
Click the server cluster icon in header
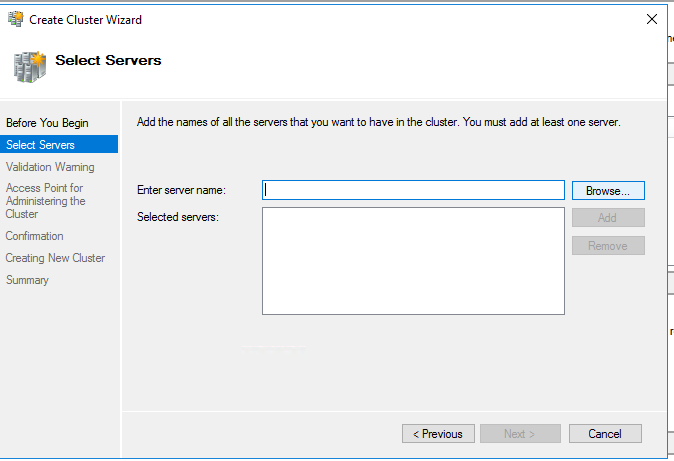coord(29,65)
